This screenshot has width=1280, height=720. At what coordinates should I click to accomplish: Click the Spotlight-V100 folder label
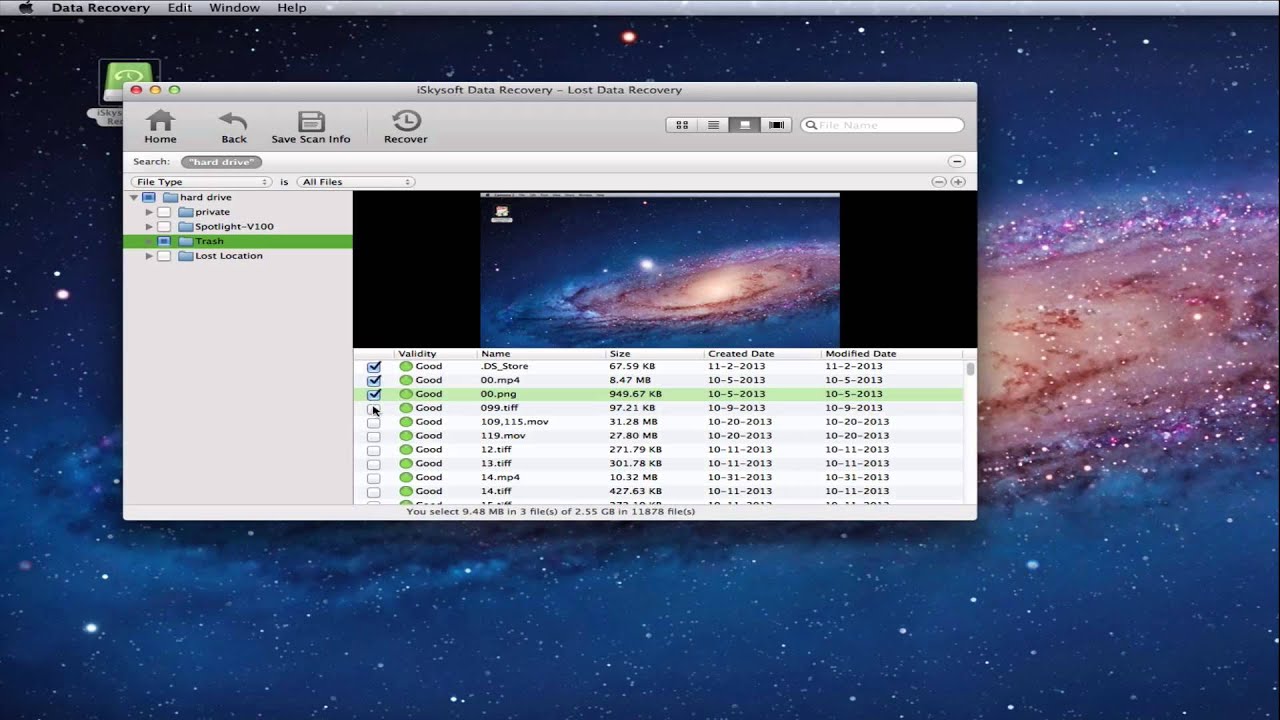[x=234, y=227]
